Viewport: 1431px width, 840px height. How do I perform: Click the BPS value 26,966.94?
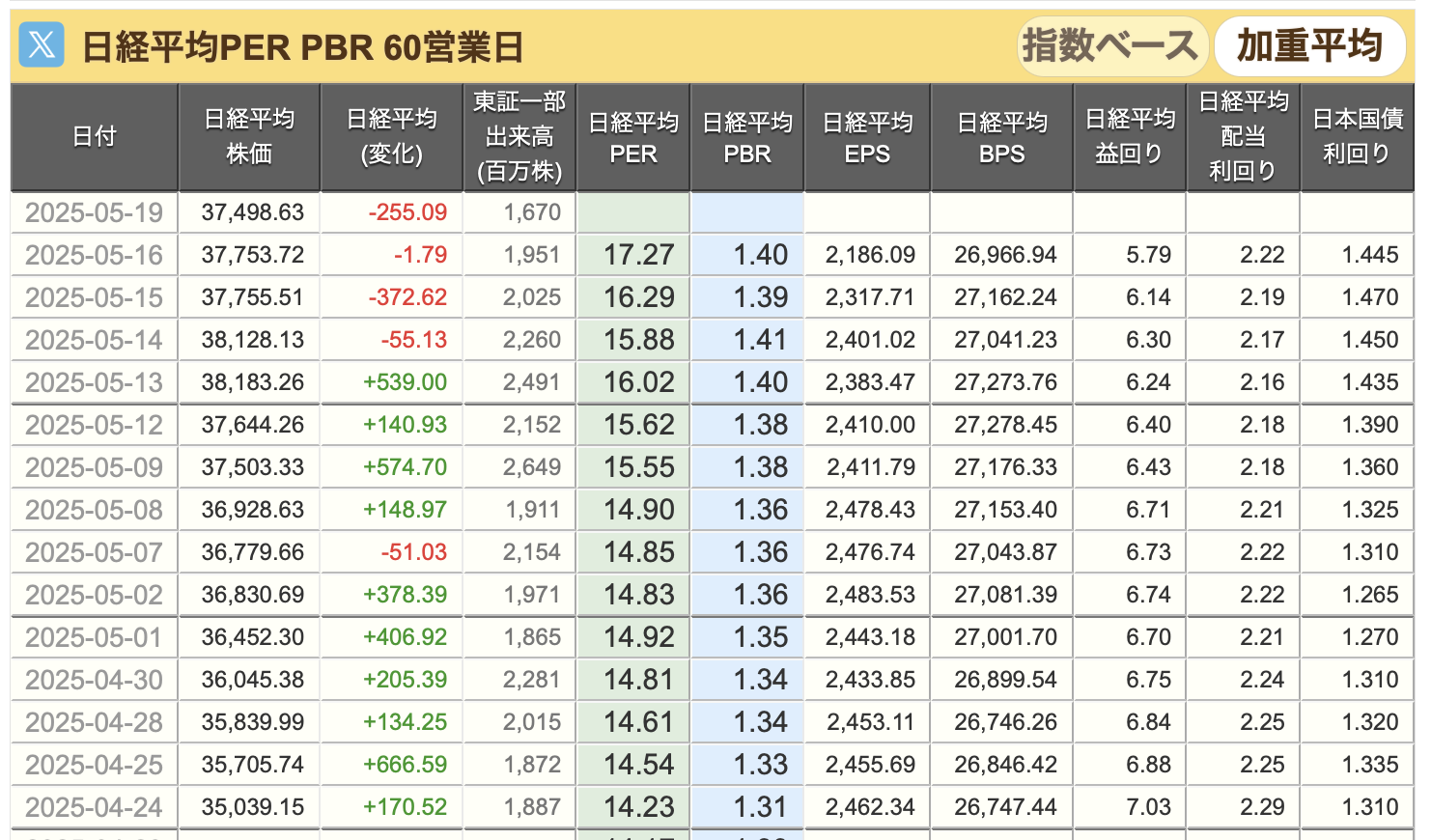(x=1006, y=255)
